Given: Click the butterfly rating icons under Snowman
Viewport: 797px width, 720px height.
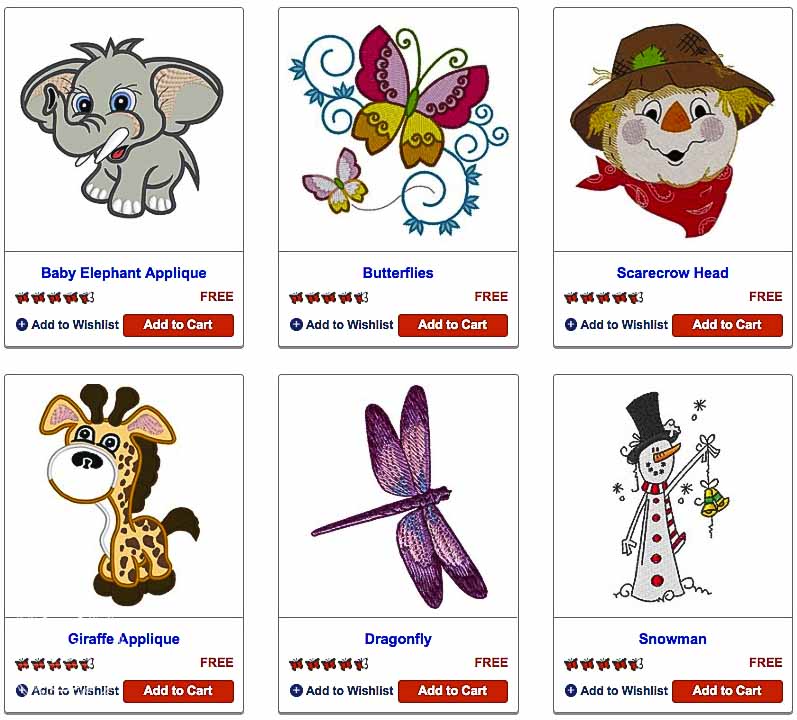Looking at the screenshot, I should tap(603, 664).
